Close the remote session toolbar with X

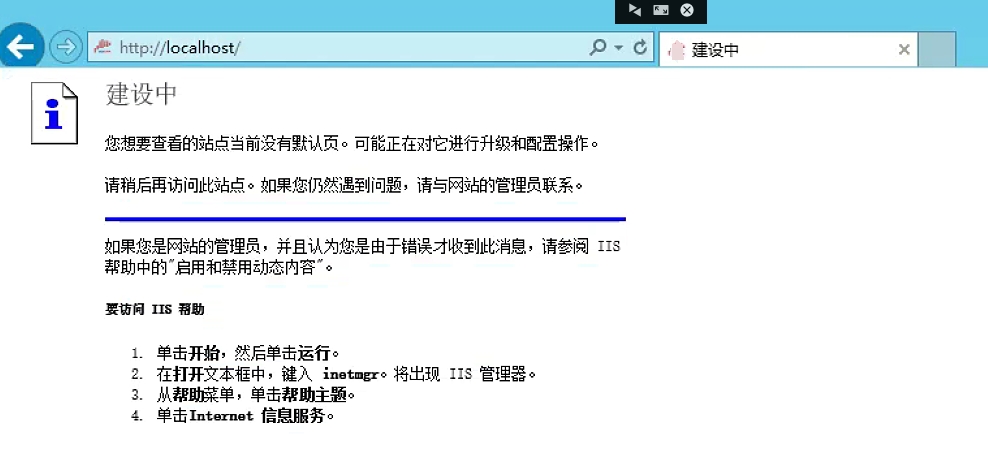[x=687, y=10]
